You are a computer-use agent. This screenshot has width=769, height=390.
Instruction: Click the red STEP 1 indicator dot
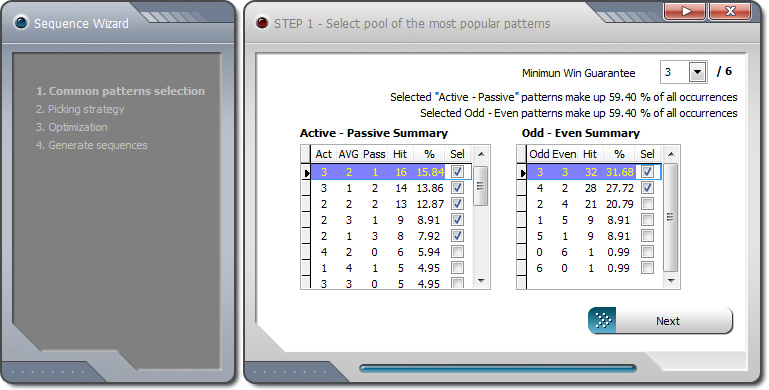coord(262,23)
